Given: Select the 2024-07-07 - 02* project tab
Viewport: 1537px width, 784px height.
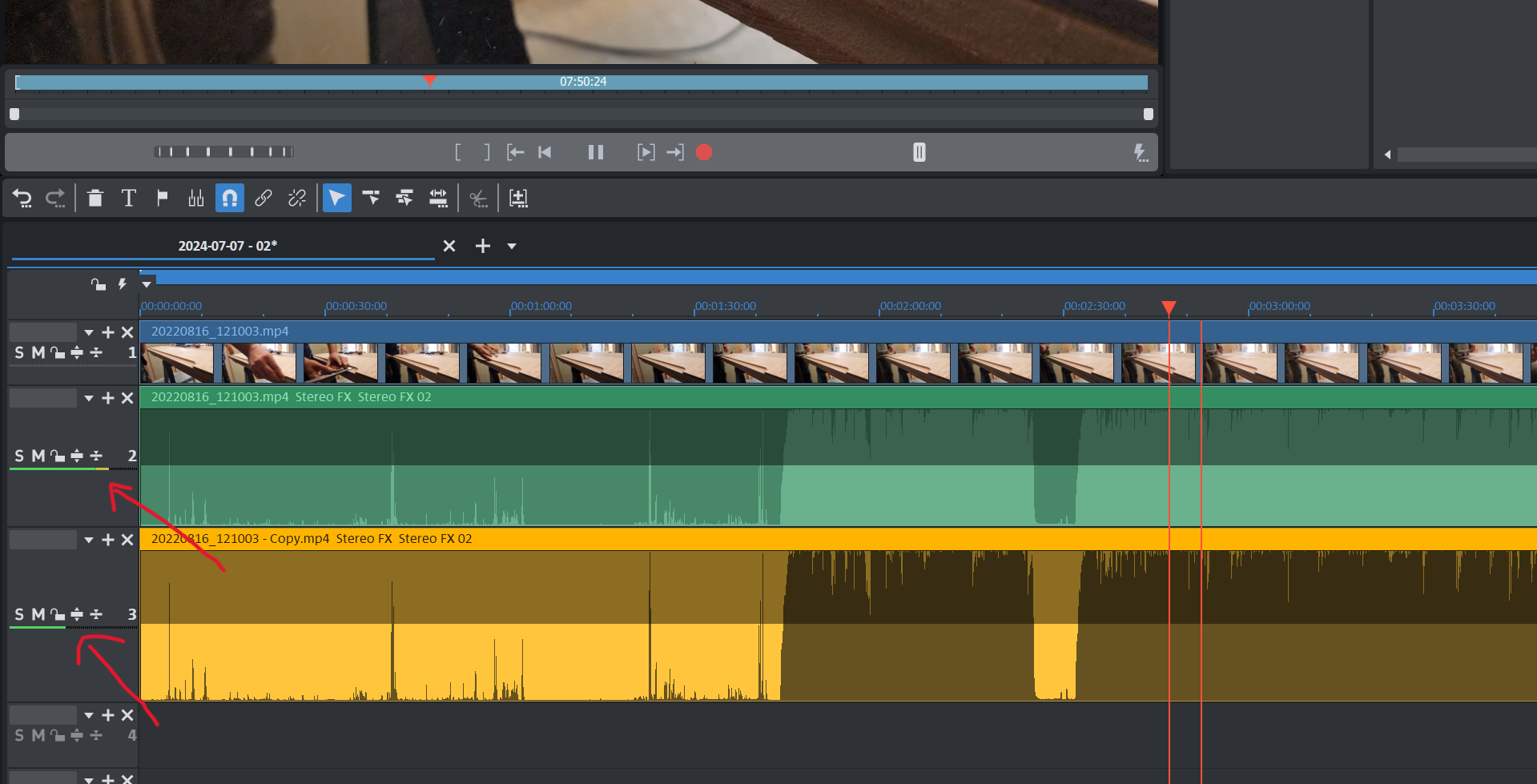Looking at the screenshot, I should click(x=227, y=246).
